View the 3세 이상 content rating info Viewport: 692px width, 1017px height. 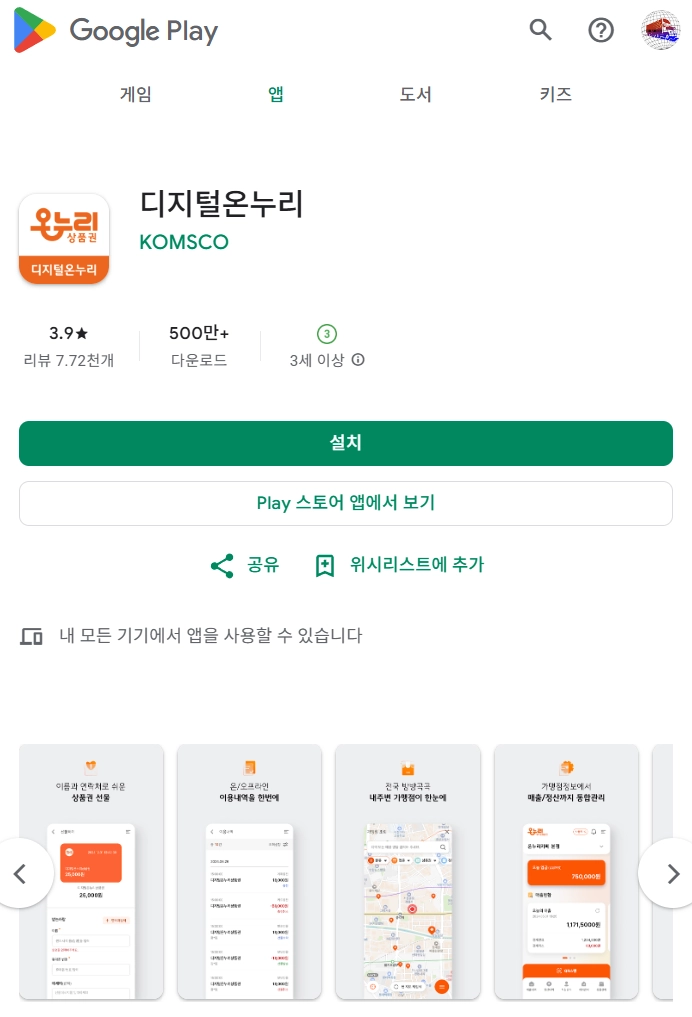click(327, 345)
